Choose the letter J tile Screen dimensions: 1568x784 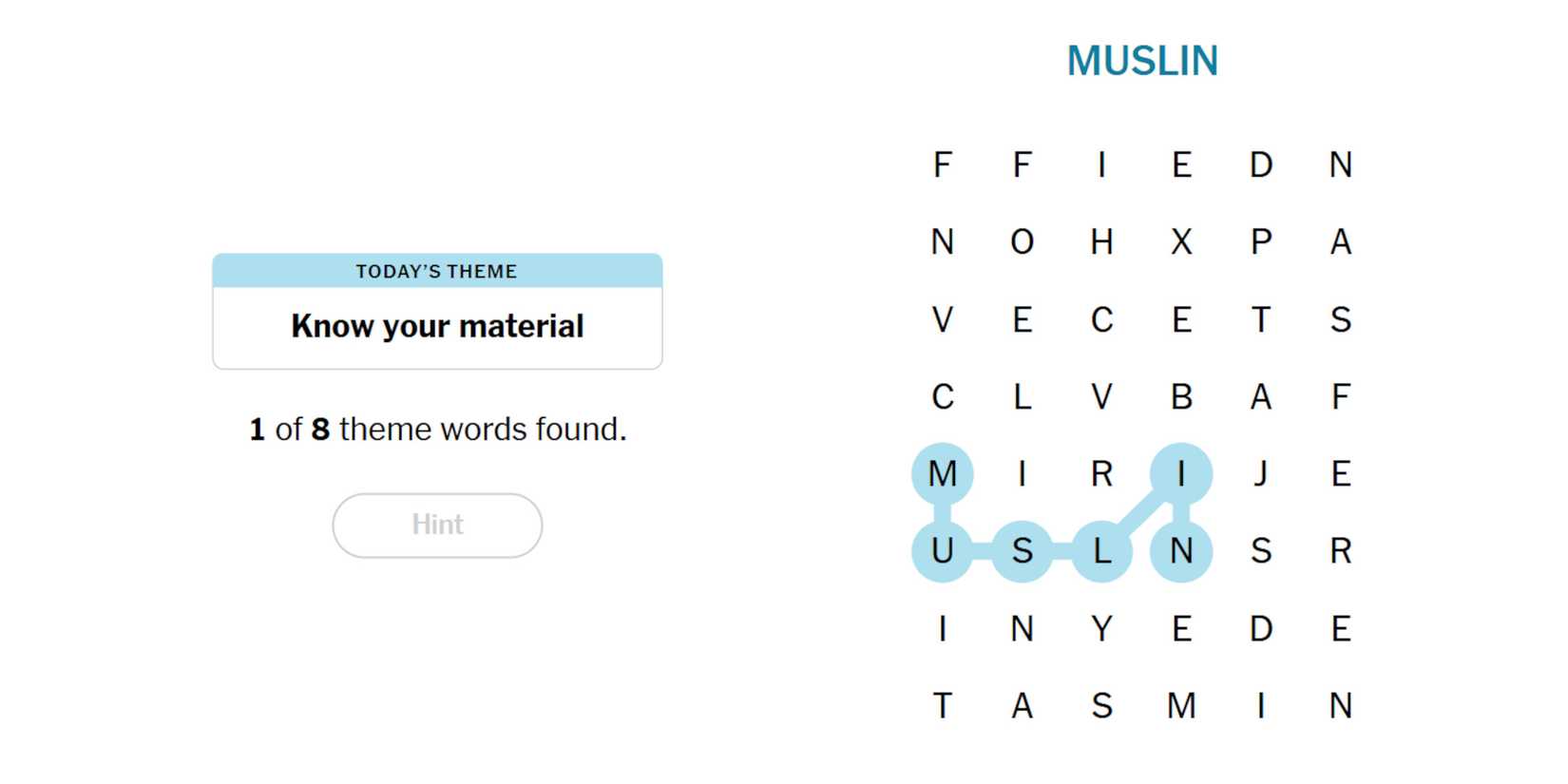(1261, 473)
